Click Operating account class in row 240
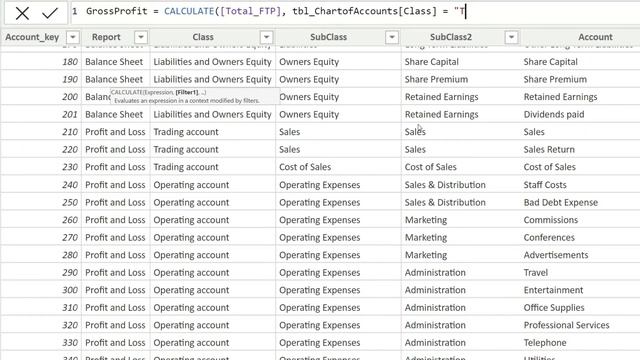 point(191,185)
